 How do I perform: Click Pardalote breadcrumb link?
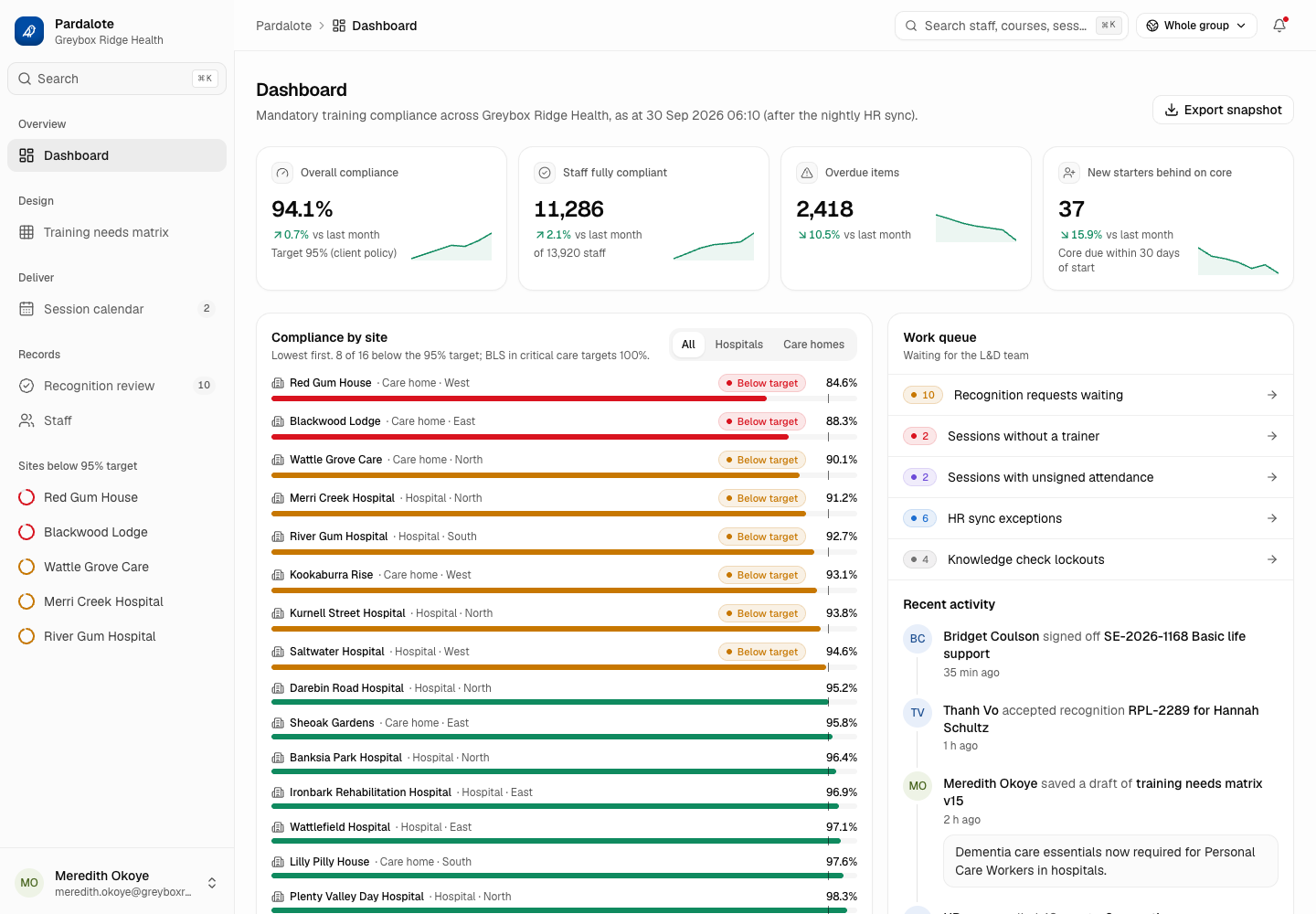pos(283,26)
